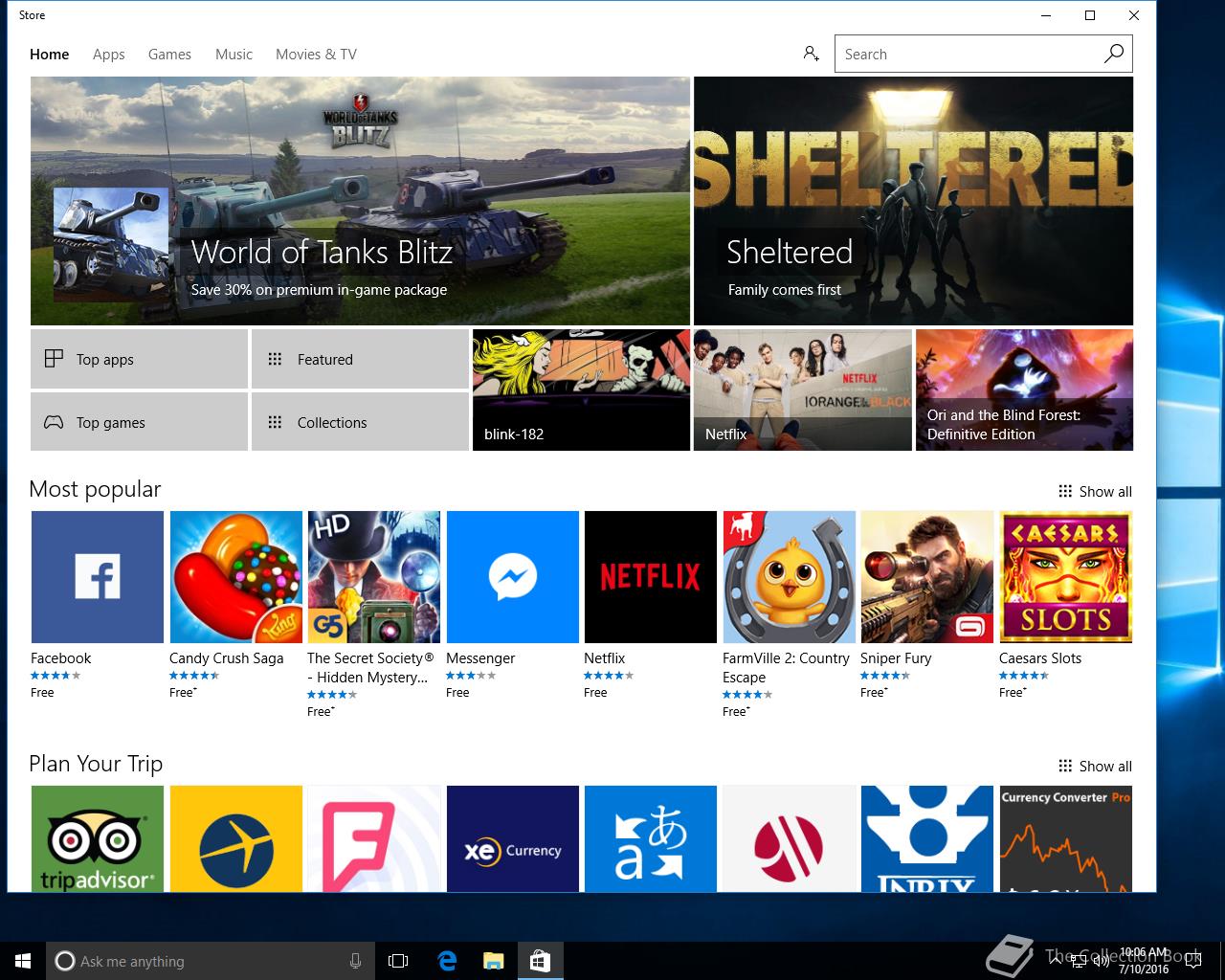Click the Facebook title text
This screenshot has width=1225, height=980.
(x=60, y=658)
